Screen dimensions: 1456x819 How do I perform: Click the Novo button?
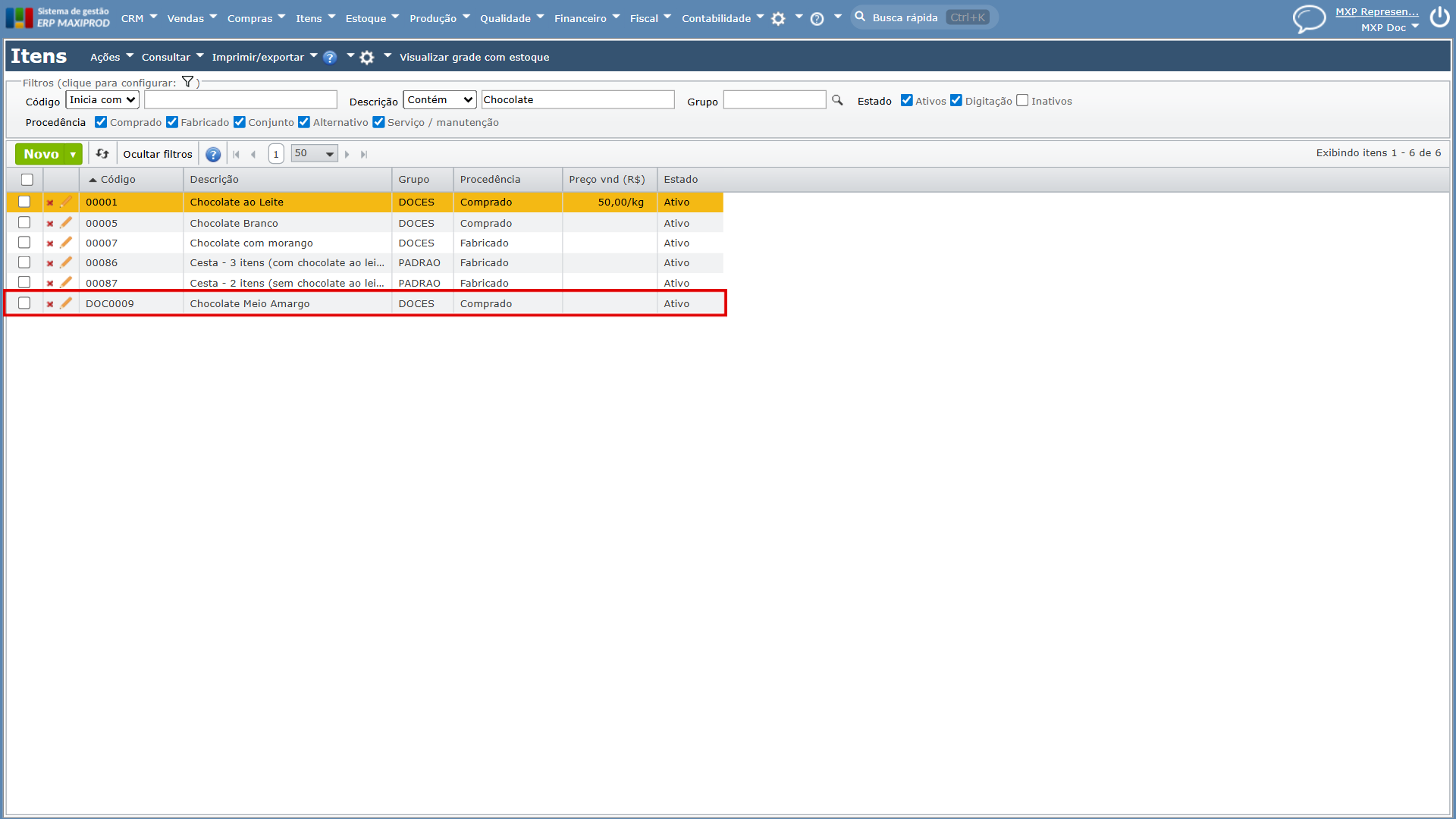(x=41, y=155)
